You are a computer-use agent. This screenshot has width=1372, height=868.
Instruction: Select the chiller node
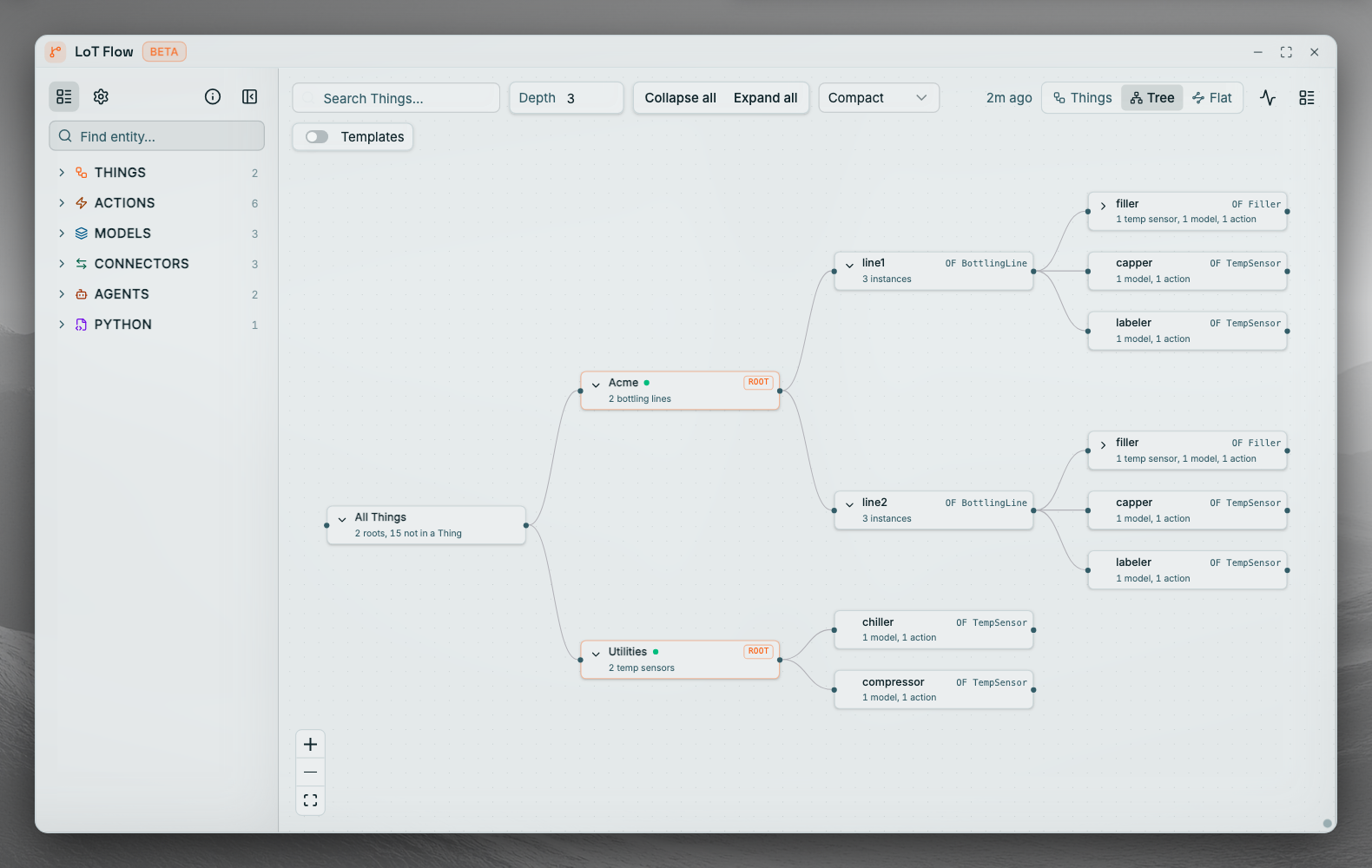933,630
